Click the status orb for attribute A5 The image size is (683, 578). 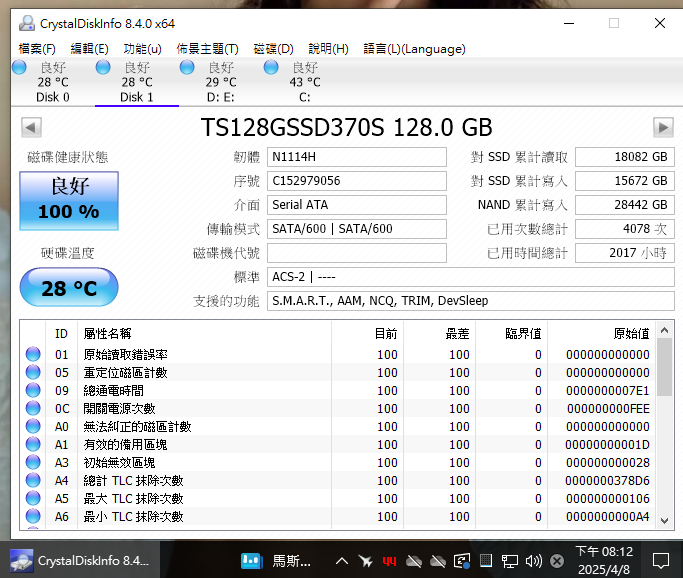coord(33,498)
